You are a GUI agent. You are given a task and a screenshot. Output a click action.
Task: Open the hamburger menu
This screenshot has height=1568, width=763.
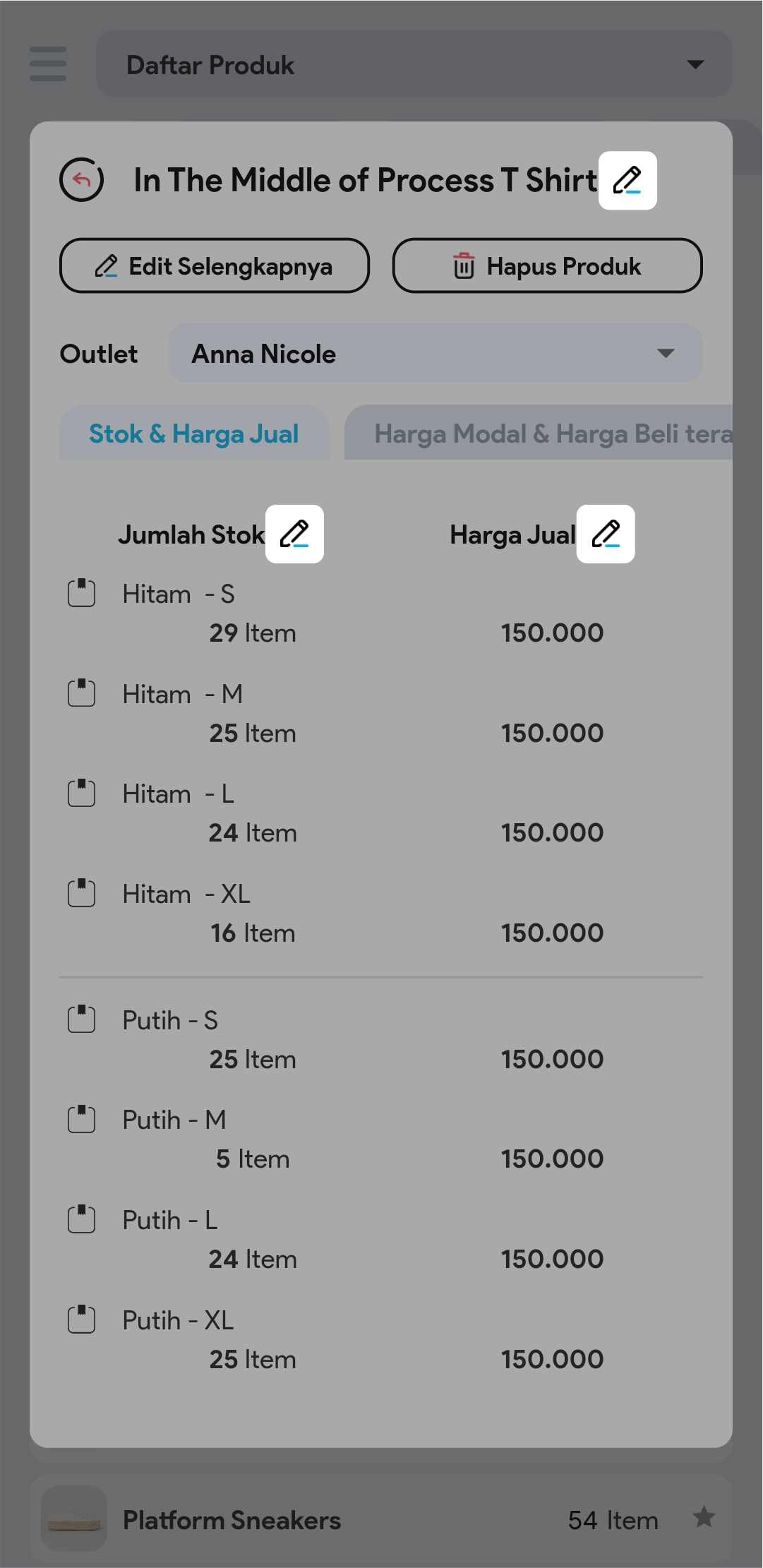pos(48,64)
